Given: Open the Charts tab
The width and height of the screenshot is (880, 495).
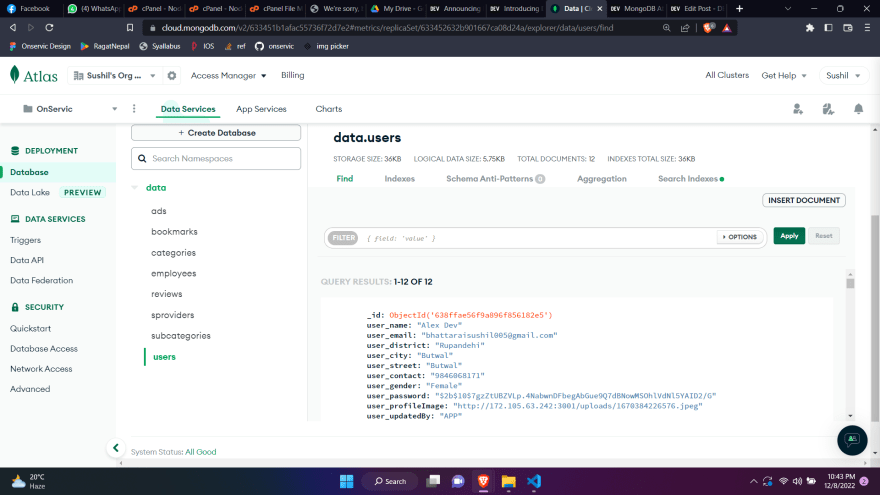Looking at the screenshot, I should pos(328,109).
